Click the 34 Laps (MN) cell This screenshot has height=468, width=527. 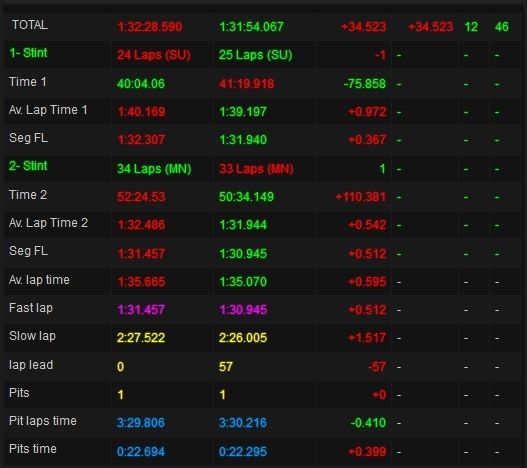coord(154,168)
